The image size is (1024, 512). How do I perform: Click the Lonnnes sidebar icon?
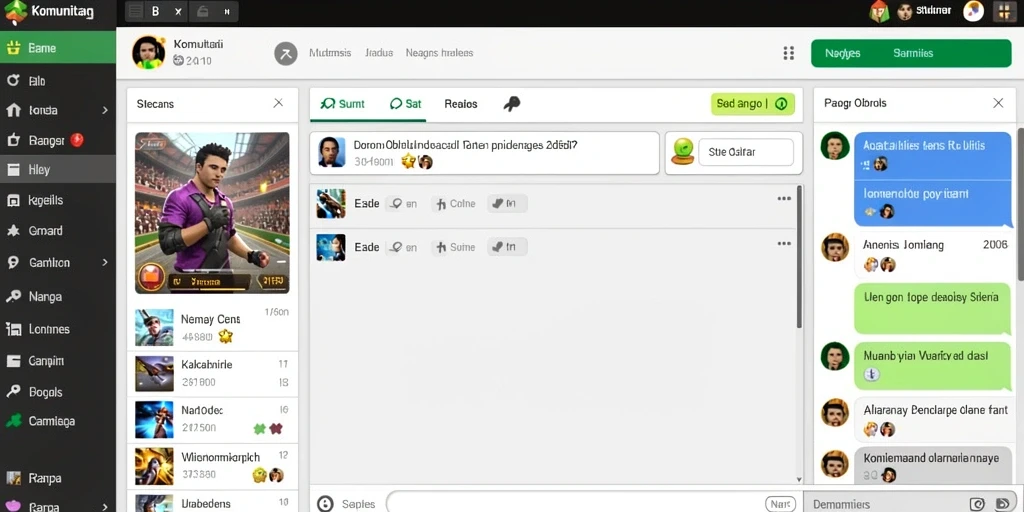coord(13,329)
